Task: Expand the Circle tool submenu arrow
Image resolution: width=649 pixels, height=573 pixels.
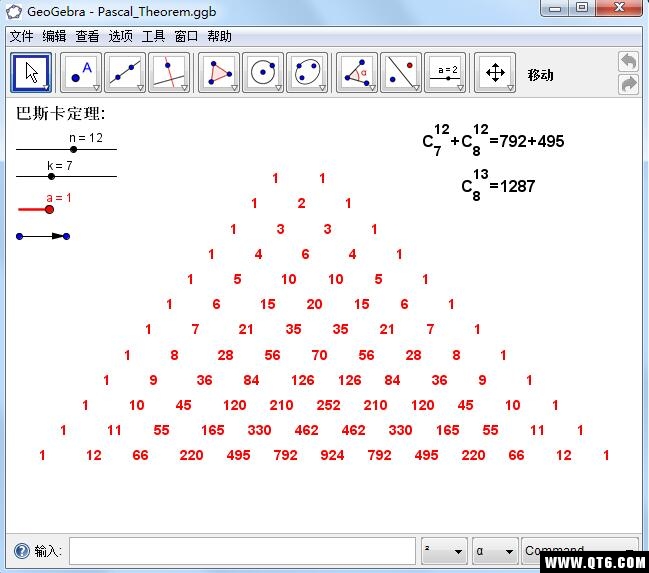Action: coord(278,88)
